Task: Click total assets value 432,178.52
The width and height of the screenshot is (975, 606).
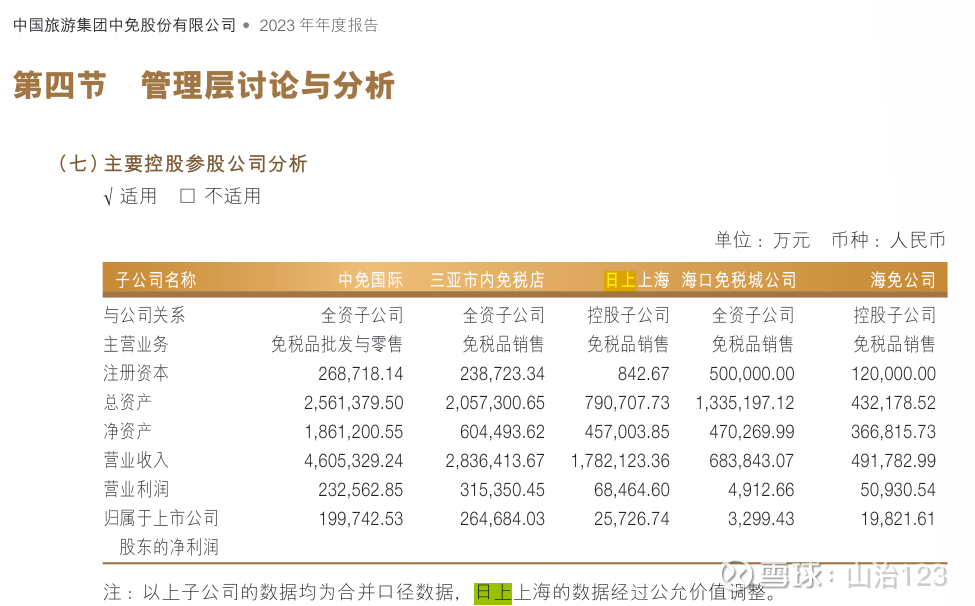Action: point(894,403)
